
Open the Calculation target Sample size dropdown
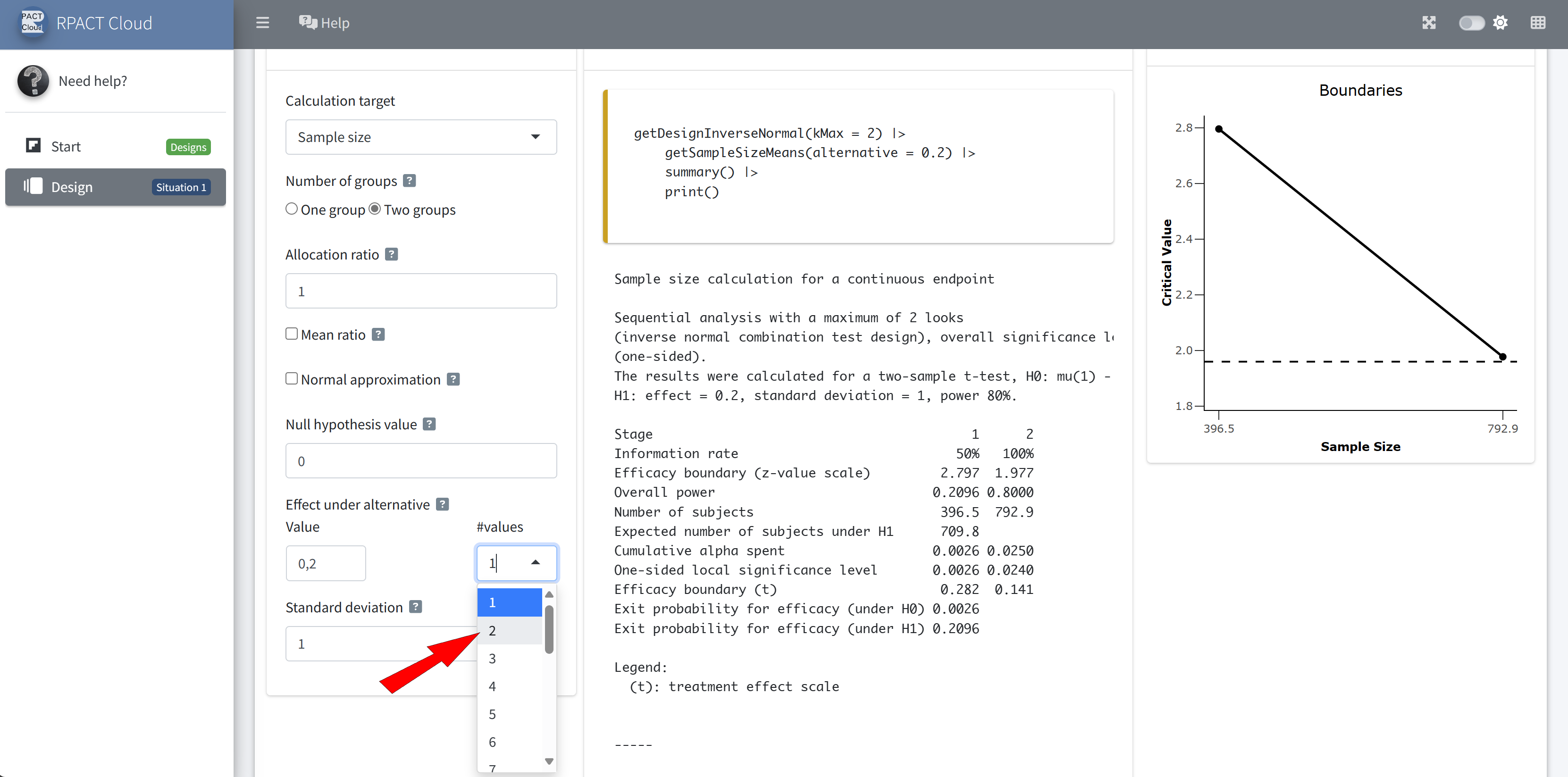click(420, 137)
